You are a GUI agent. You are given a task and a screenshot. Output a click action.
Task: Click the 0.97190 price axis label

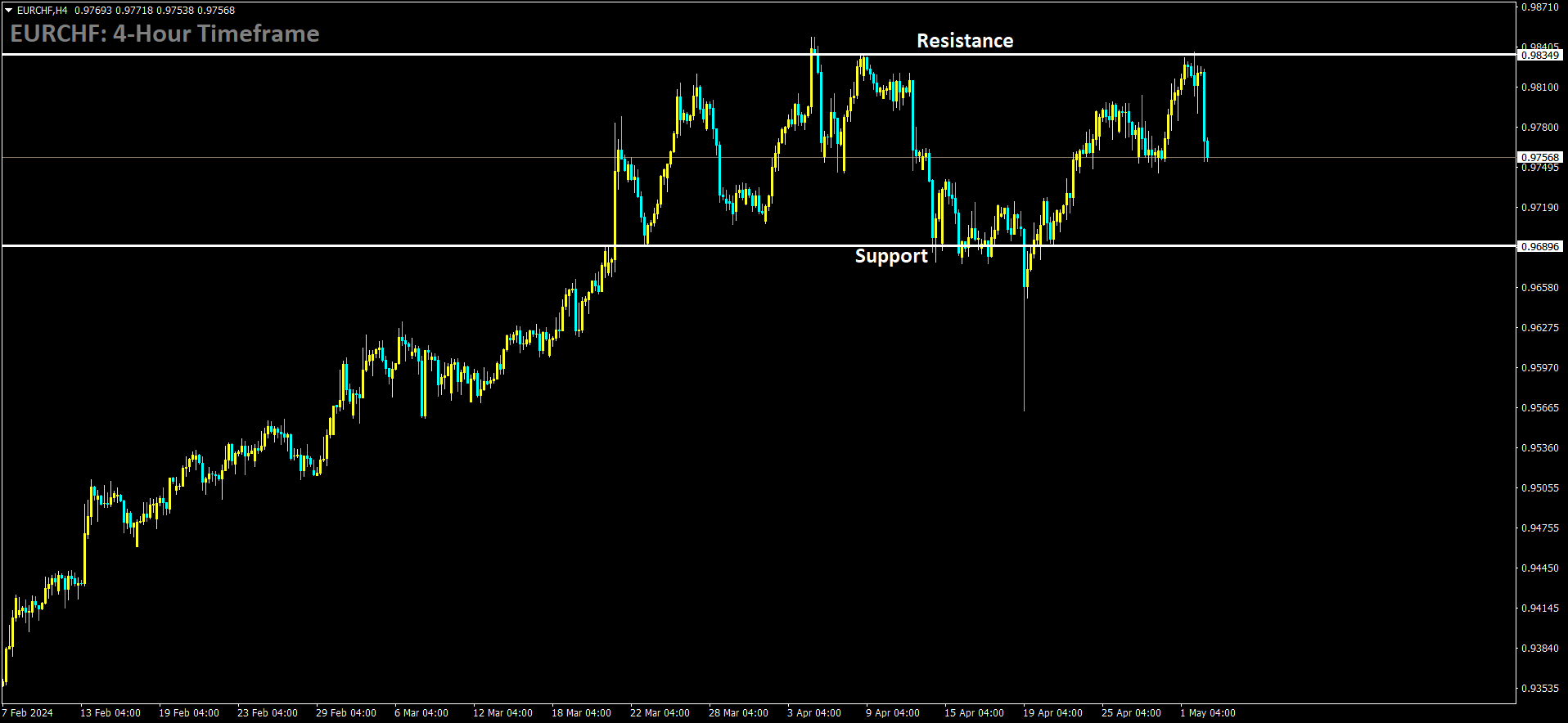coord(1540,208)
